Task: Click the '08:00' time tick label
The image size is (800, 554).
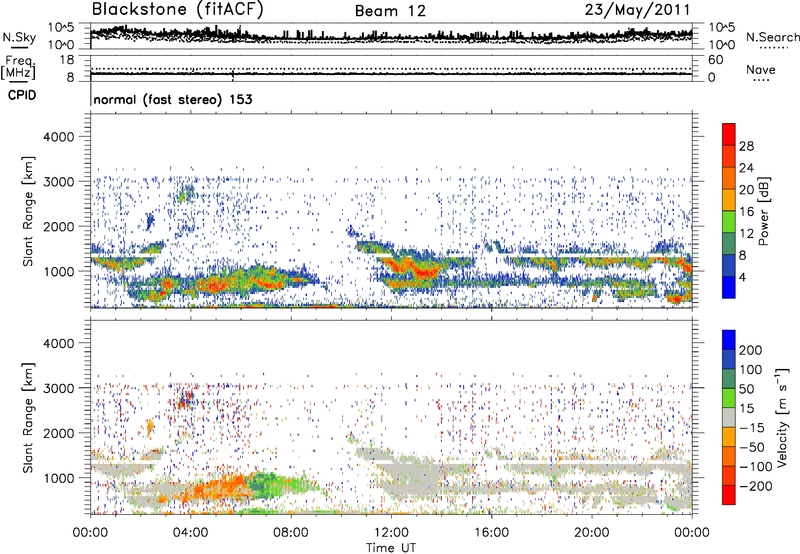Action: (x=291, y=533)
